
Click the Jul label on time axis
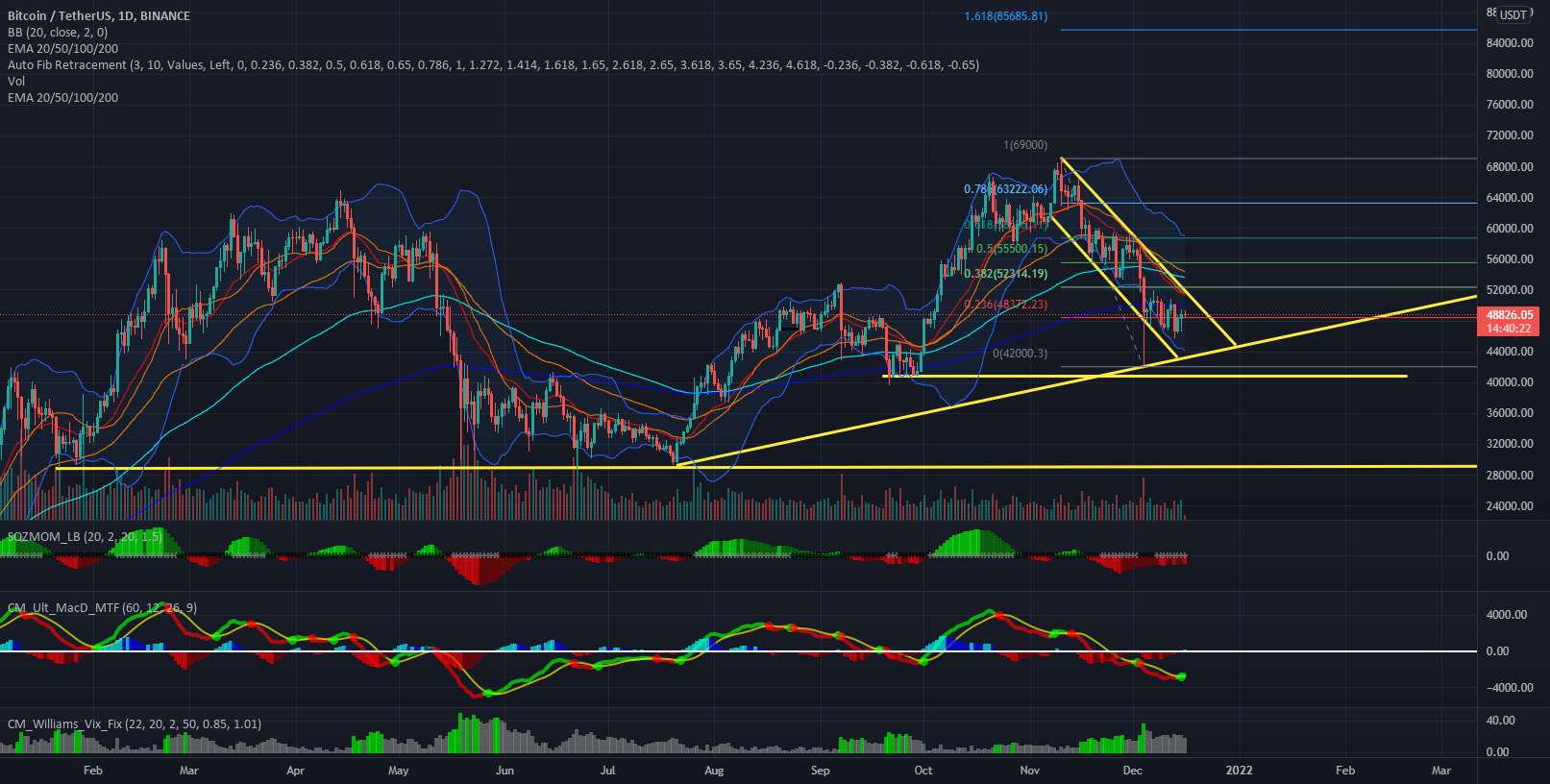(x=606, y=771)
